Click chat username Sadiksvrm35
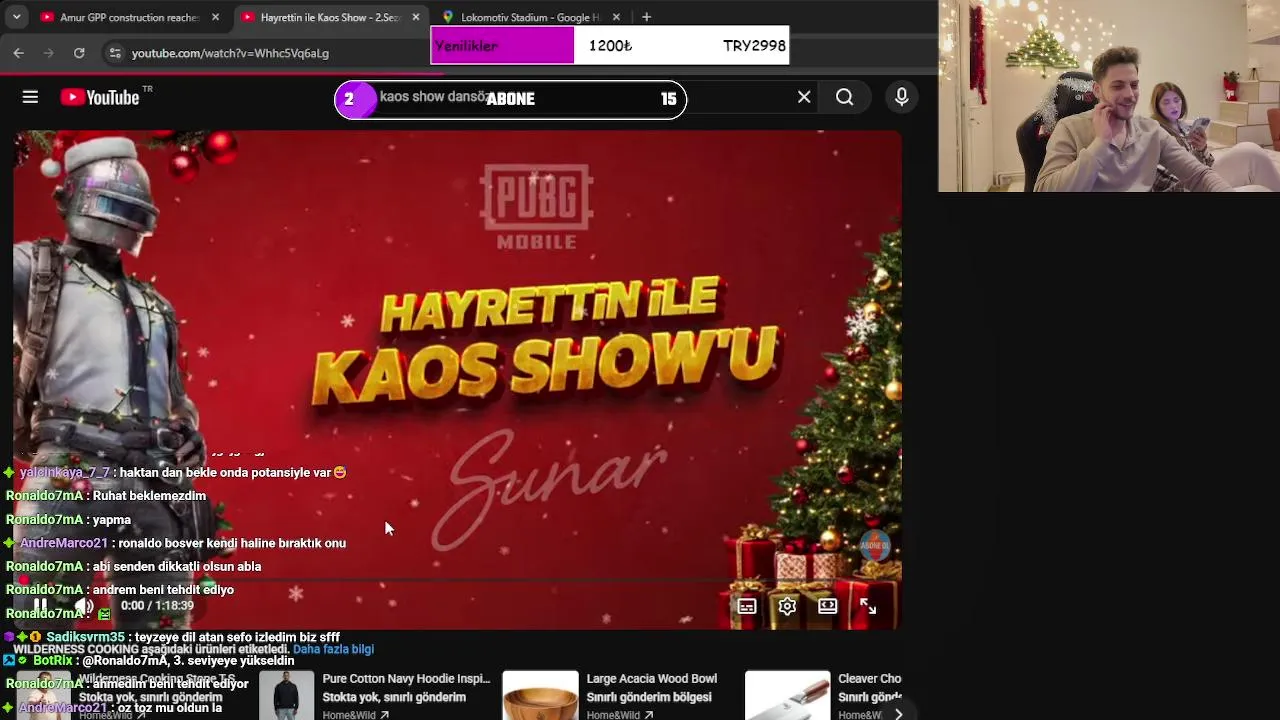The width and height of the screenshot is (1280, 720). (85, 637)
